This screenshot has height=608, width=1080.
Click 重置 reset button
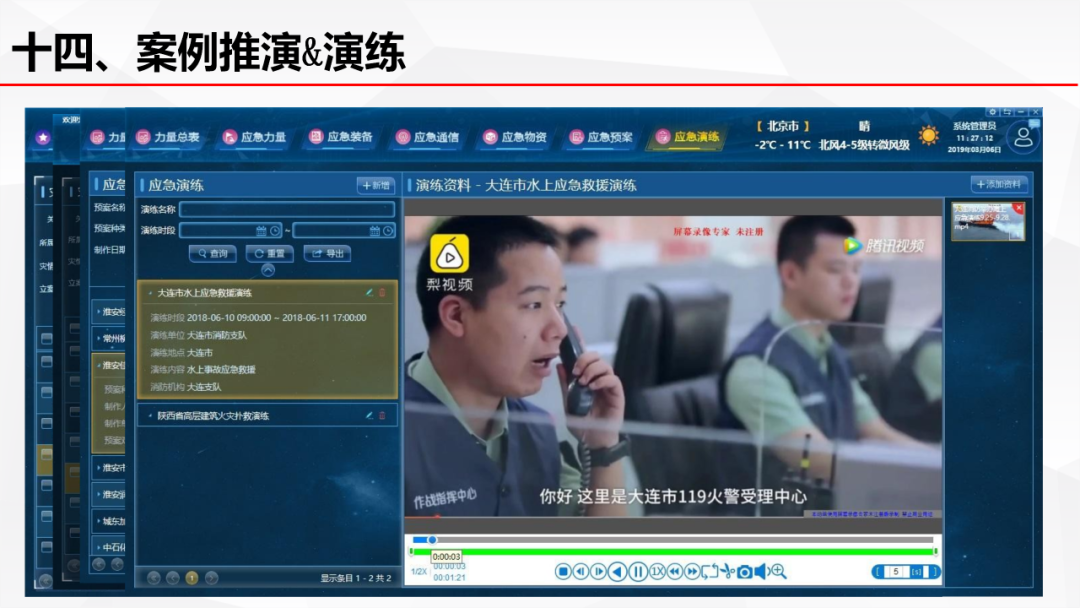tap(269, 253)
